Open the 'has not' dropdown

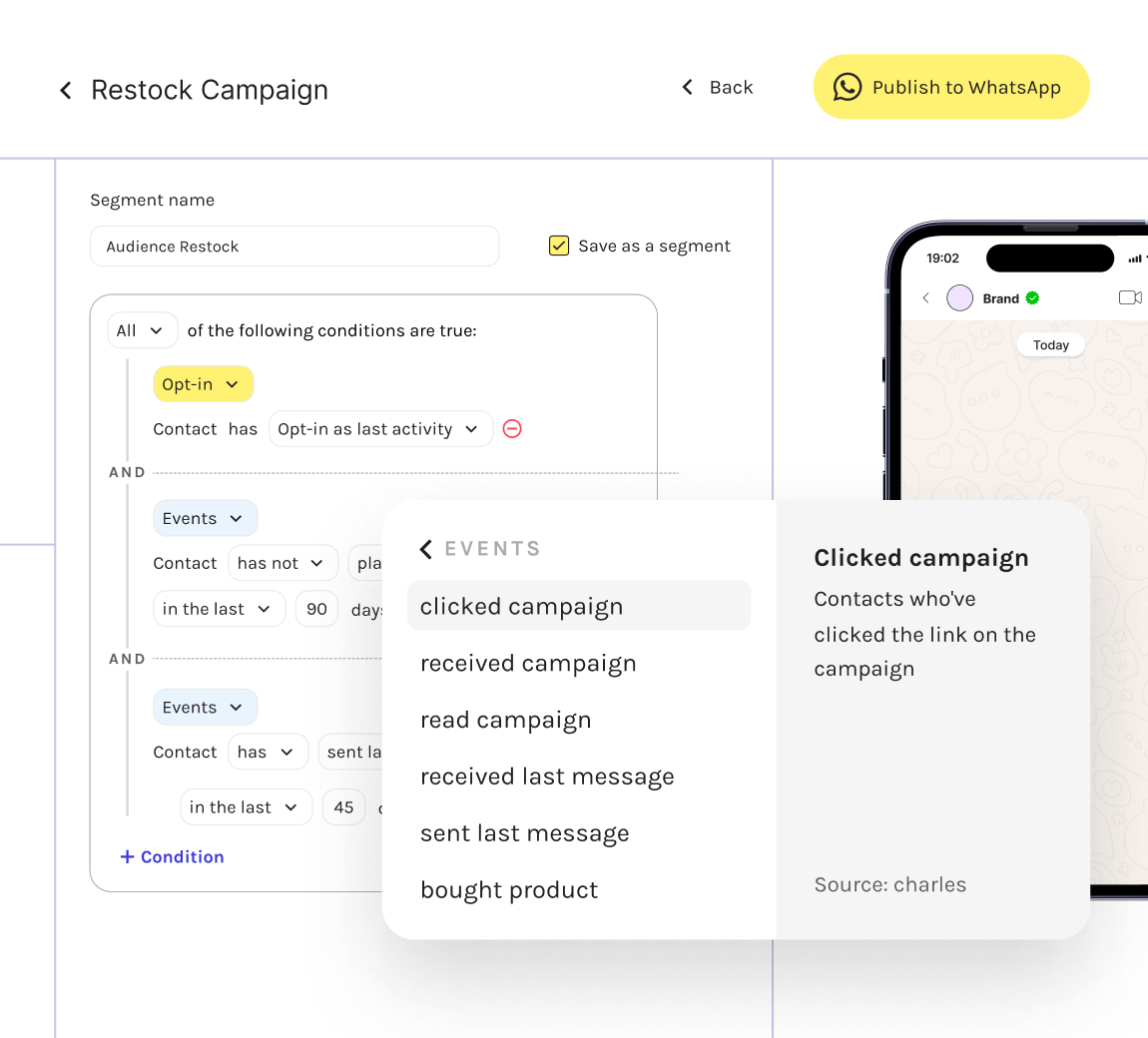pyautogui.click(x=283, y=563)
